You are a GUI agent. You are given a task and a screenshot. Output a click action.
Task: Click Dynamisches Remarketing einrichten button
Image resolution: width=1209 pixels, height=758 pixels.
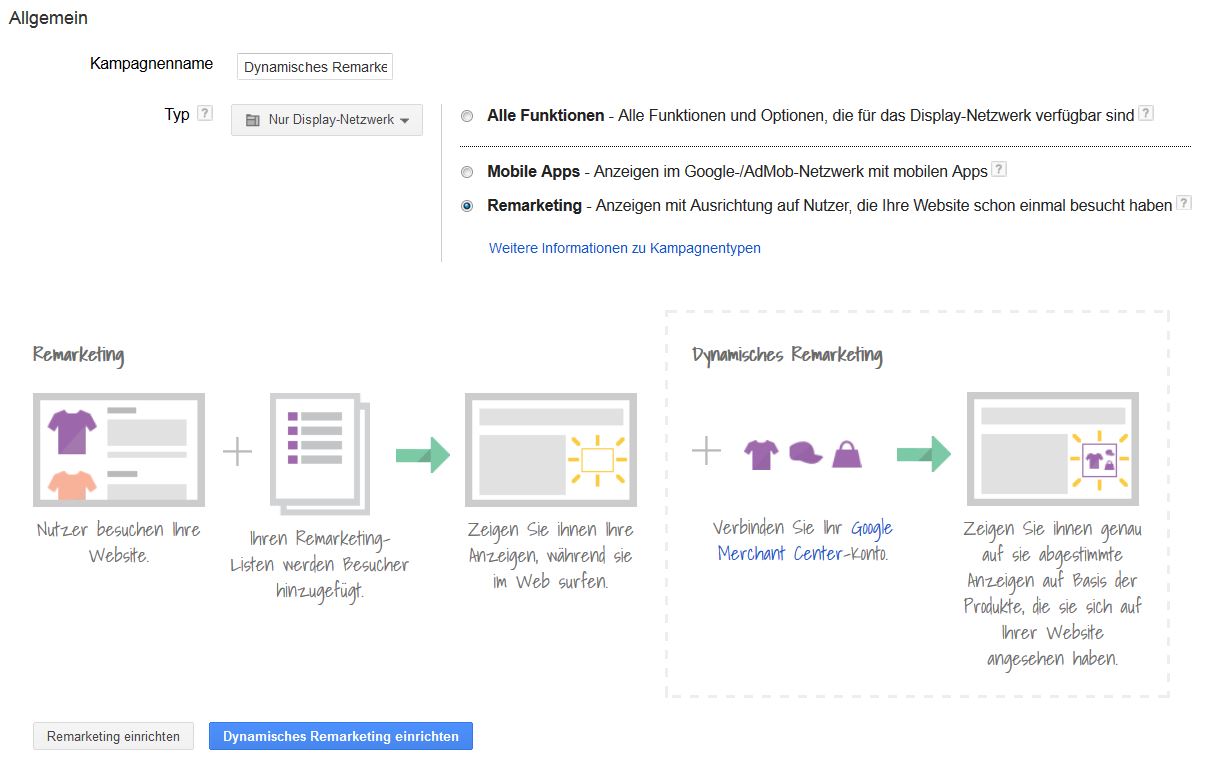click(341, 736)
